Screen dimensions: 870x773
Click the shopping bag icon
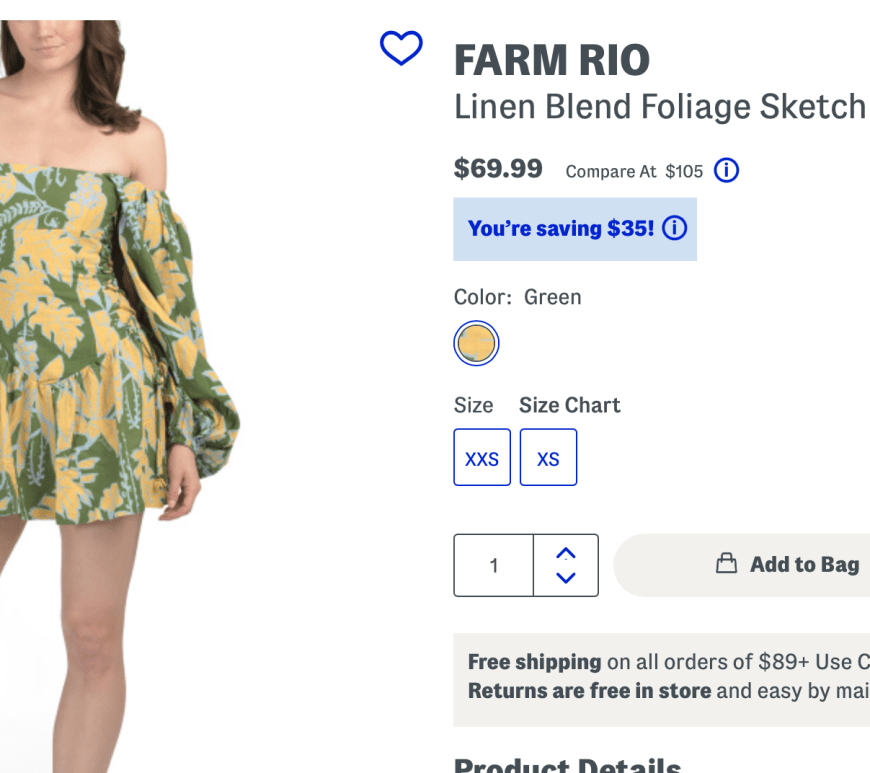(x=726, y=564)
